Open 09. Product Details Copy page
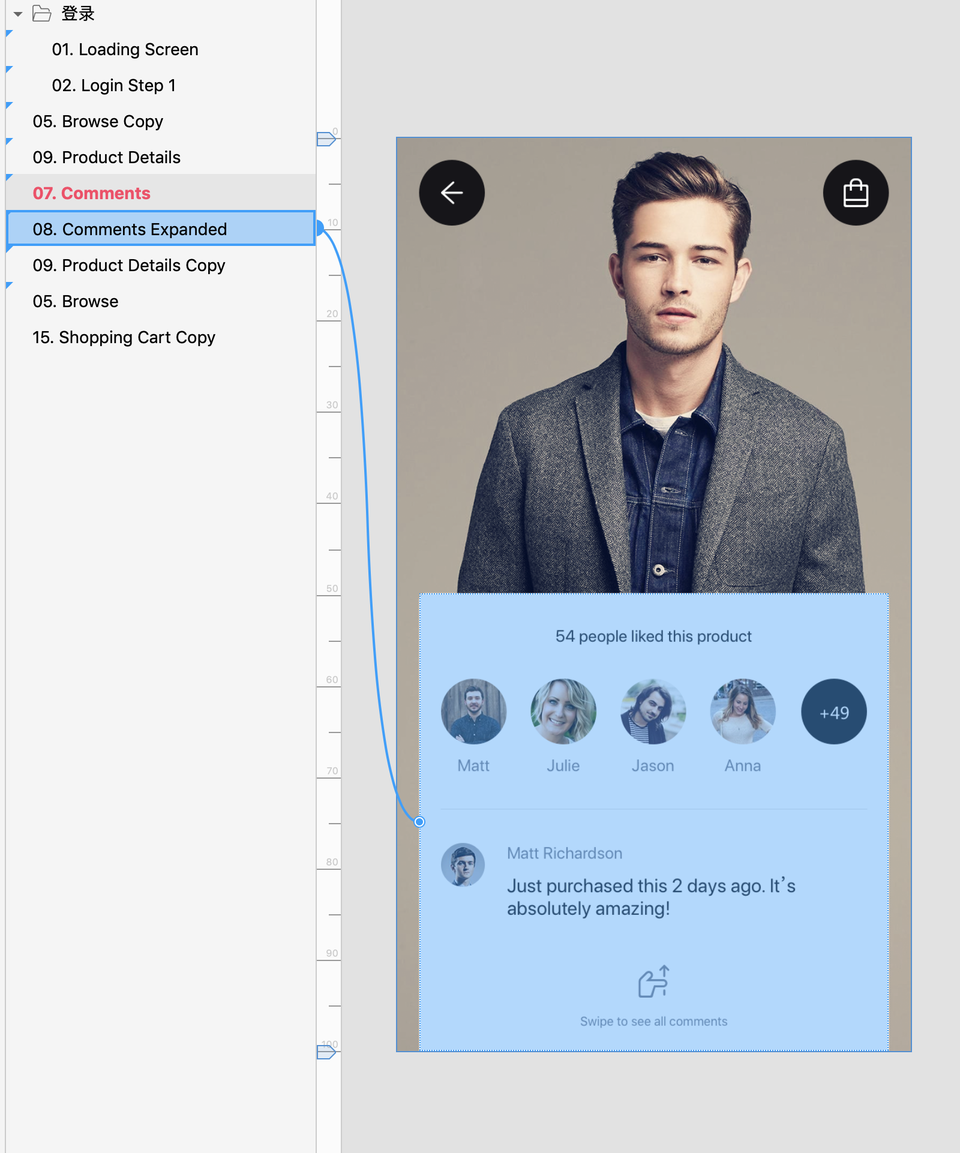The width and height of the screenshot is (960, 1153). [x=129, y=266]
